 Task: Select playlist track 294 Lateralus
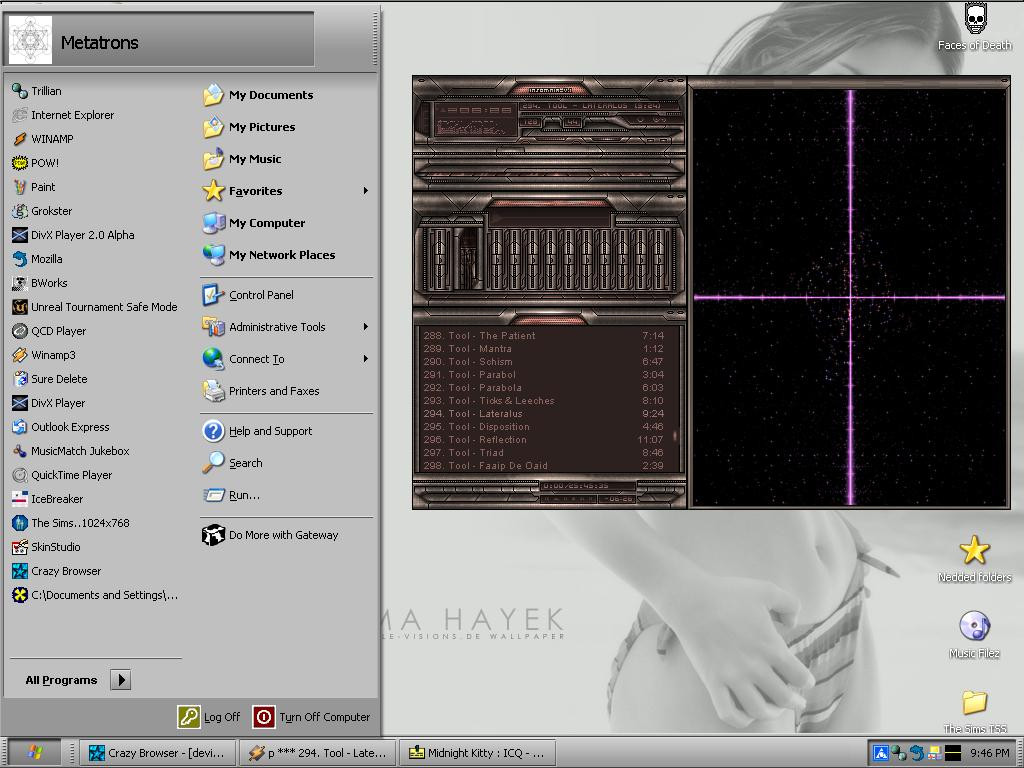(x=544, y=413)
